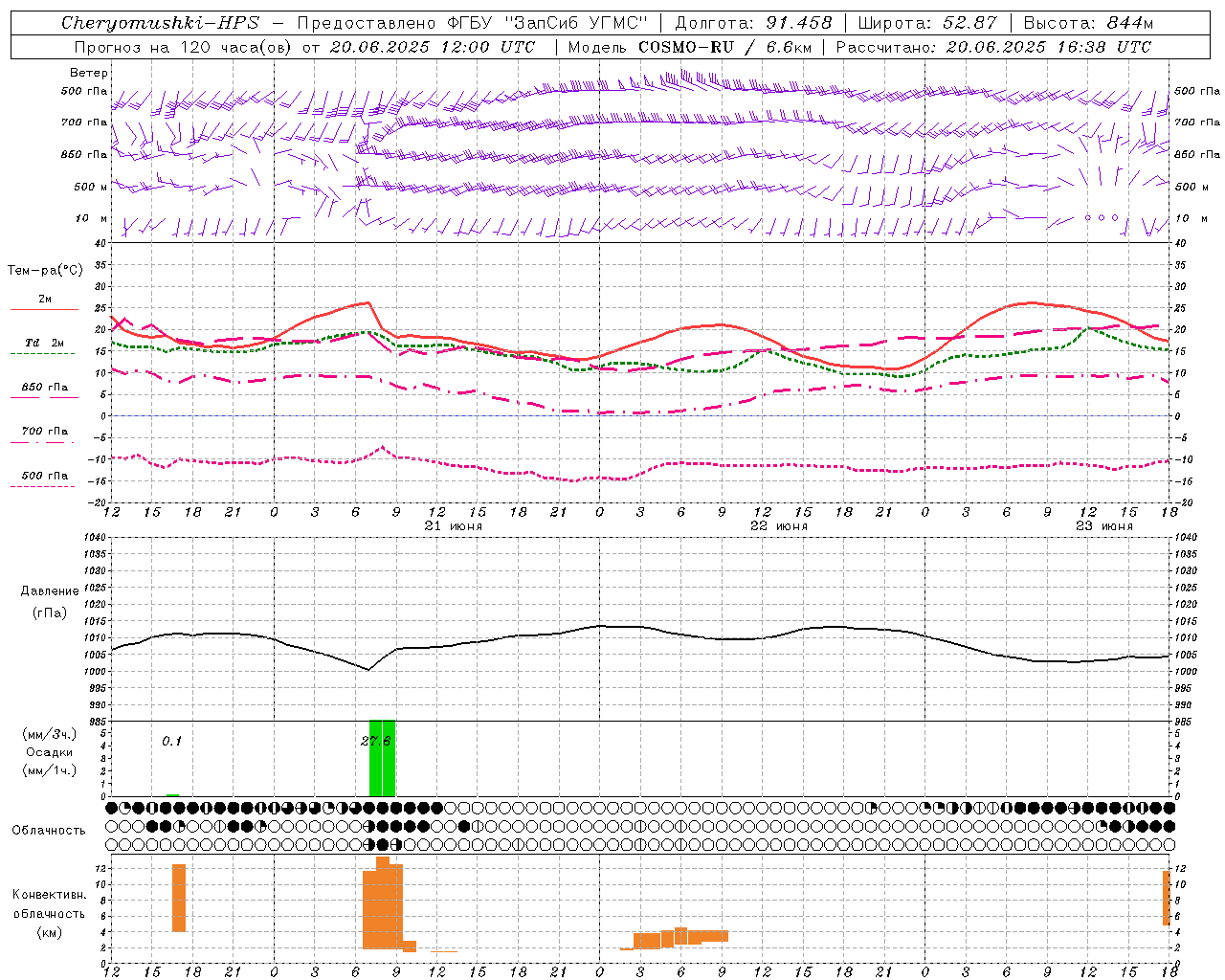This screenshot has width=1225, height=980.
Task: Click the '27.6' precipitation value
Action: coord(376,741)
